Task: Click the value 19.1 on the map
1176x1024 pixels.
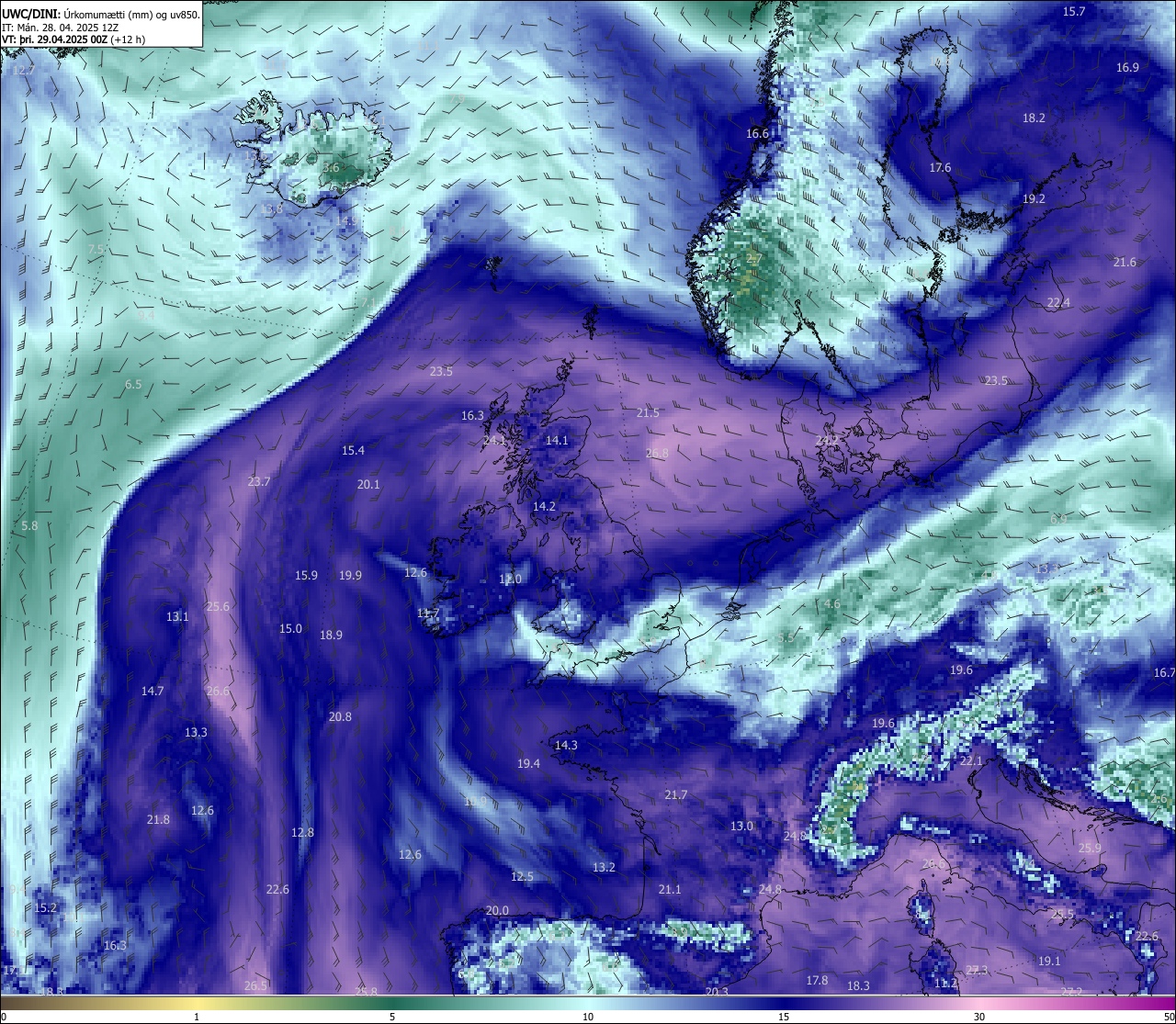Action: click(1049, 961)
